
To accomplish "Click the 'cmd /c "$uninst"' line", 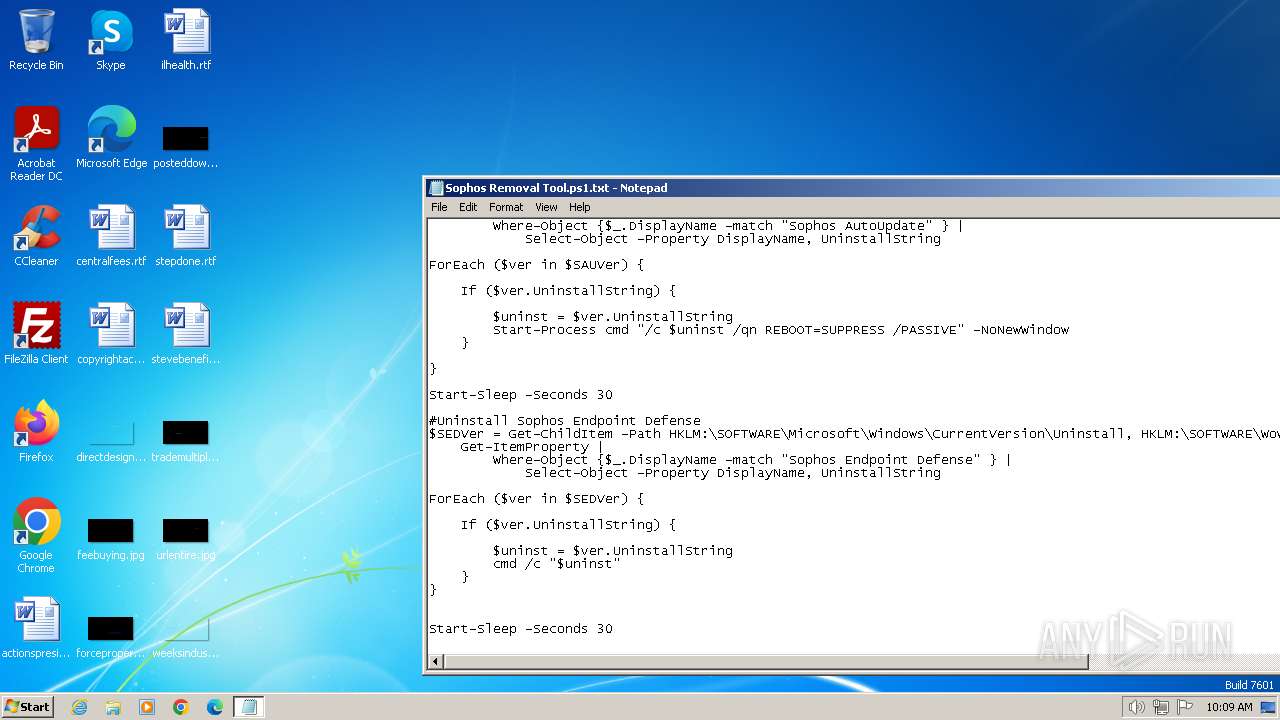I will pos(556,564).
